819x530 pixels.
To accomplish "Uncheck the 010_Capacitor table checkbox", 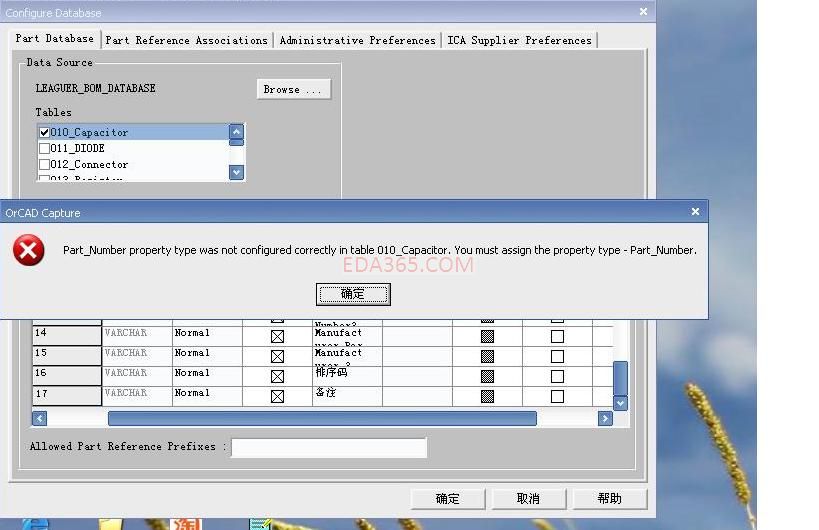I will (x=44, y=133).
